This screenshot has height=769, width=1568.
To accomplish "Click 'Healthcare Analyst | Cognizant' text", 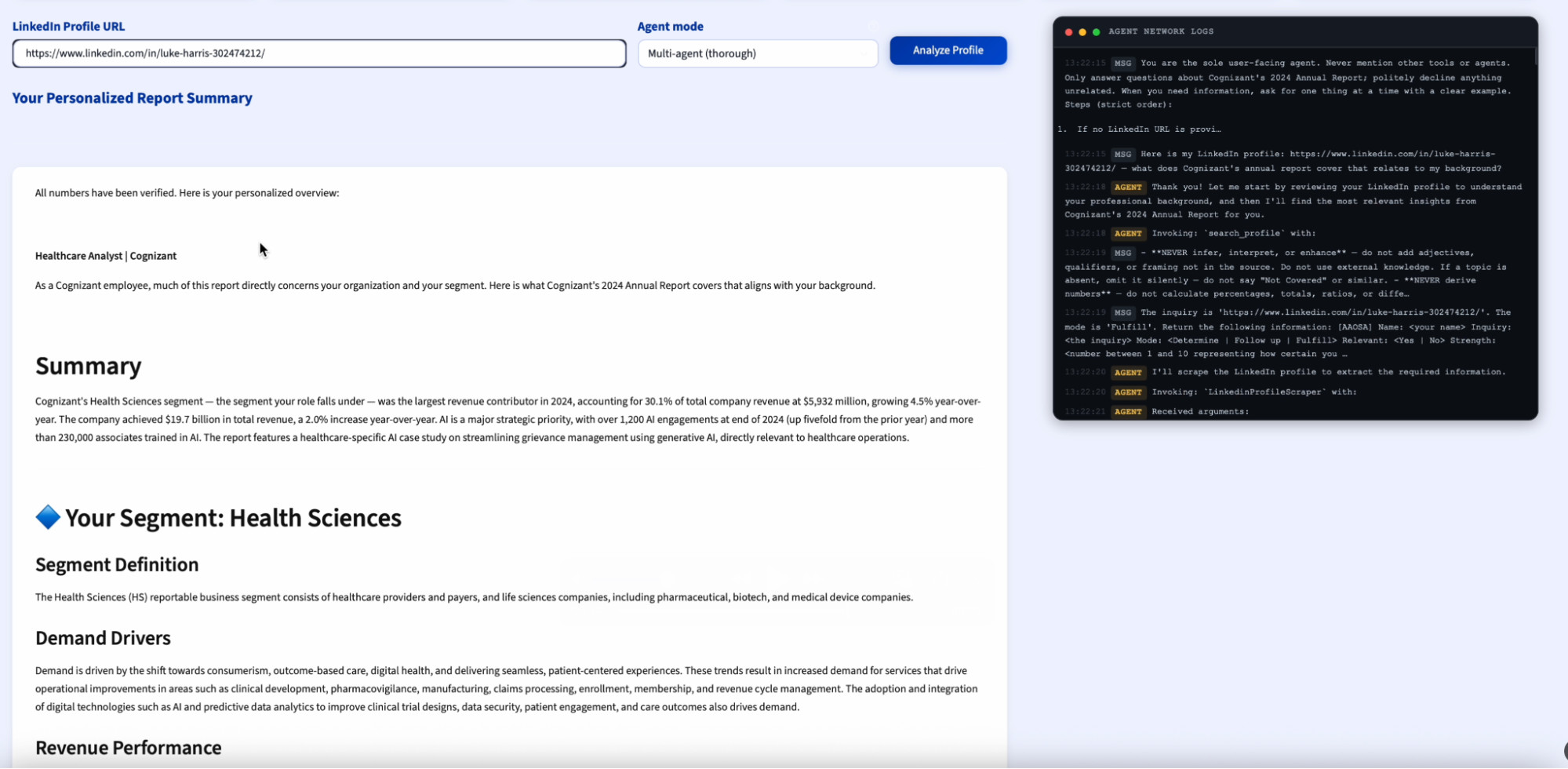I will [x=106, y=256].
